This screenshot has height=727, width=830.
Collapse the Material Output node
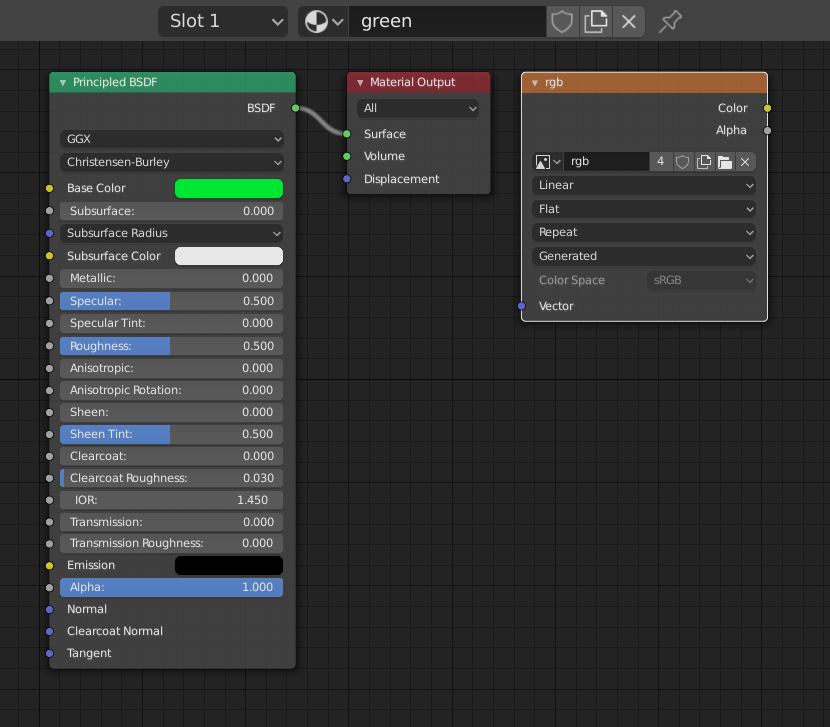tap(360, 82)
